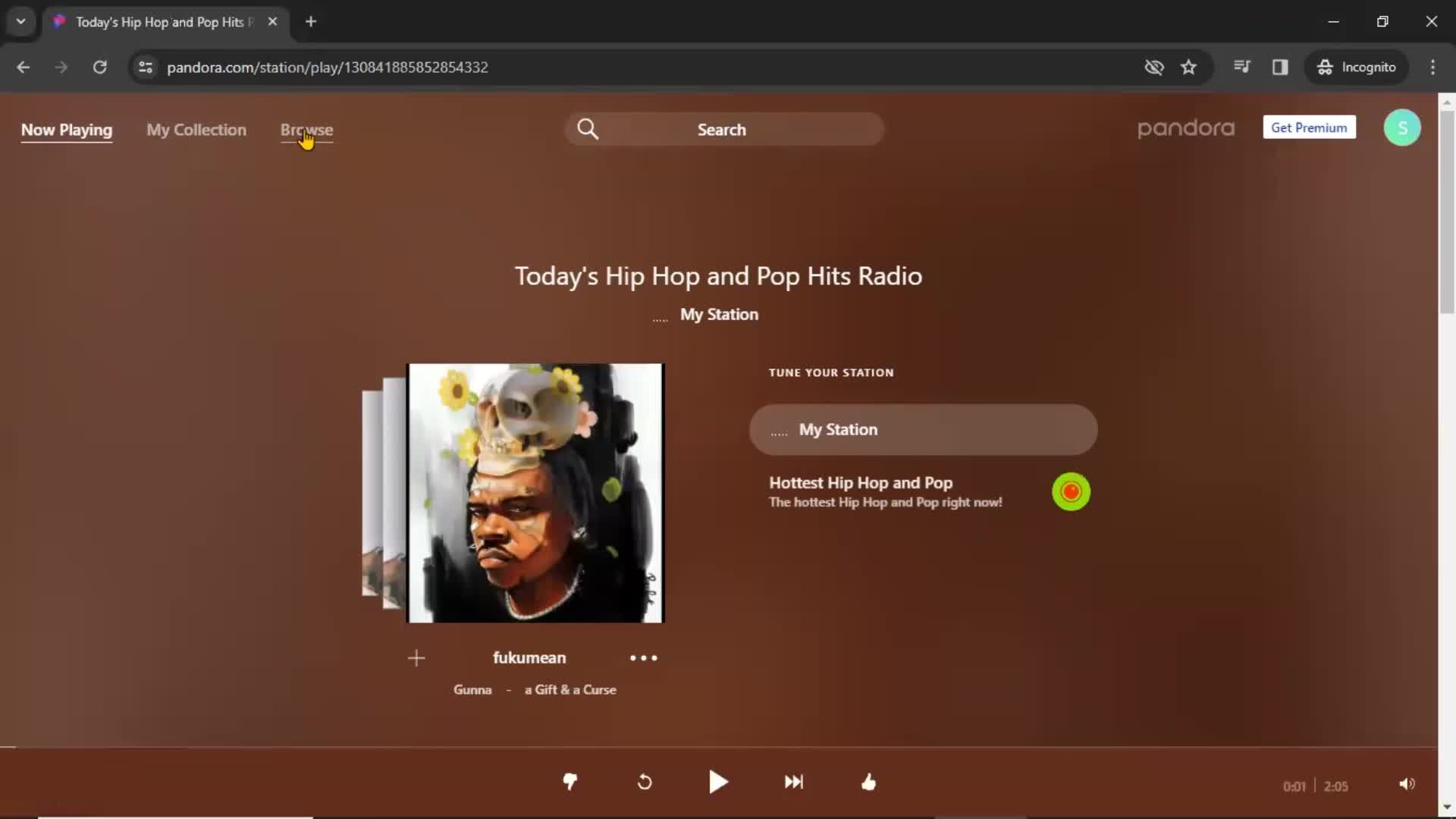This screenshot has width=1456, height=819.
Task: Click the TUNE YOUR STATION heading
Action: [x=831, y=372]
